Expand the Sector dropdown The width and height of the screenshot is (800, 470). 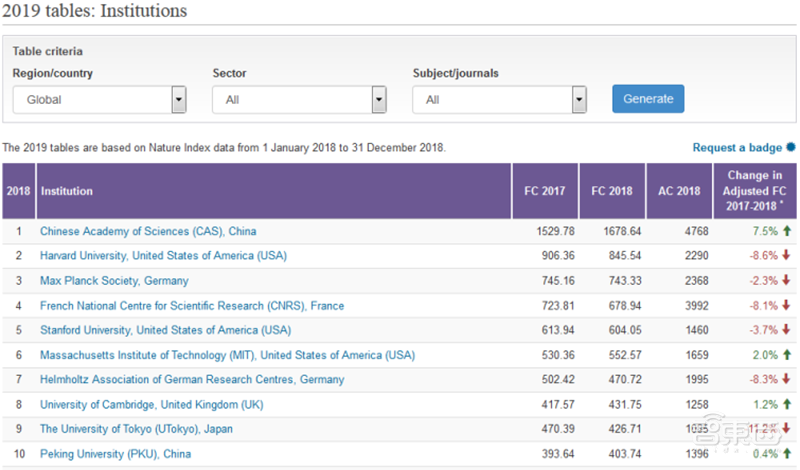pos(299,100)
